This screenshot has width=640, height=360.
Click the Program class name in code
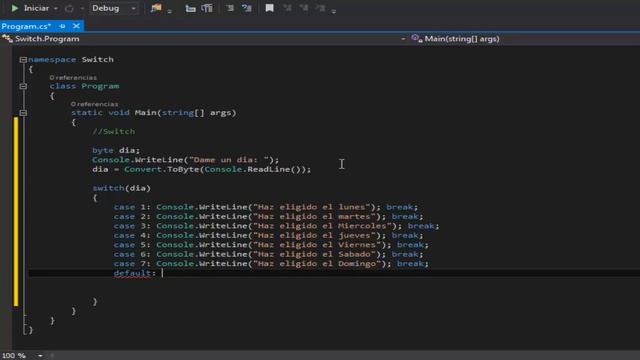tap(100, 86)
